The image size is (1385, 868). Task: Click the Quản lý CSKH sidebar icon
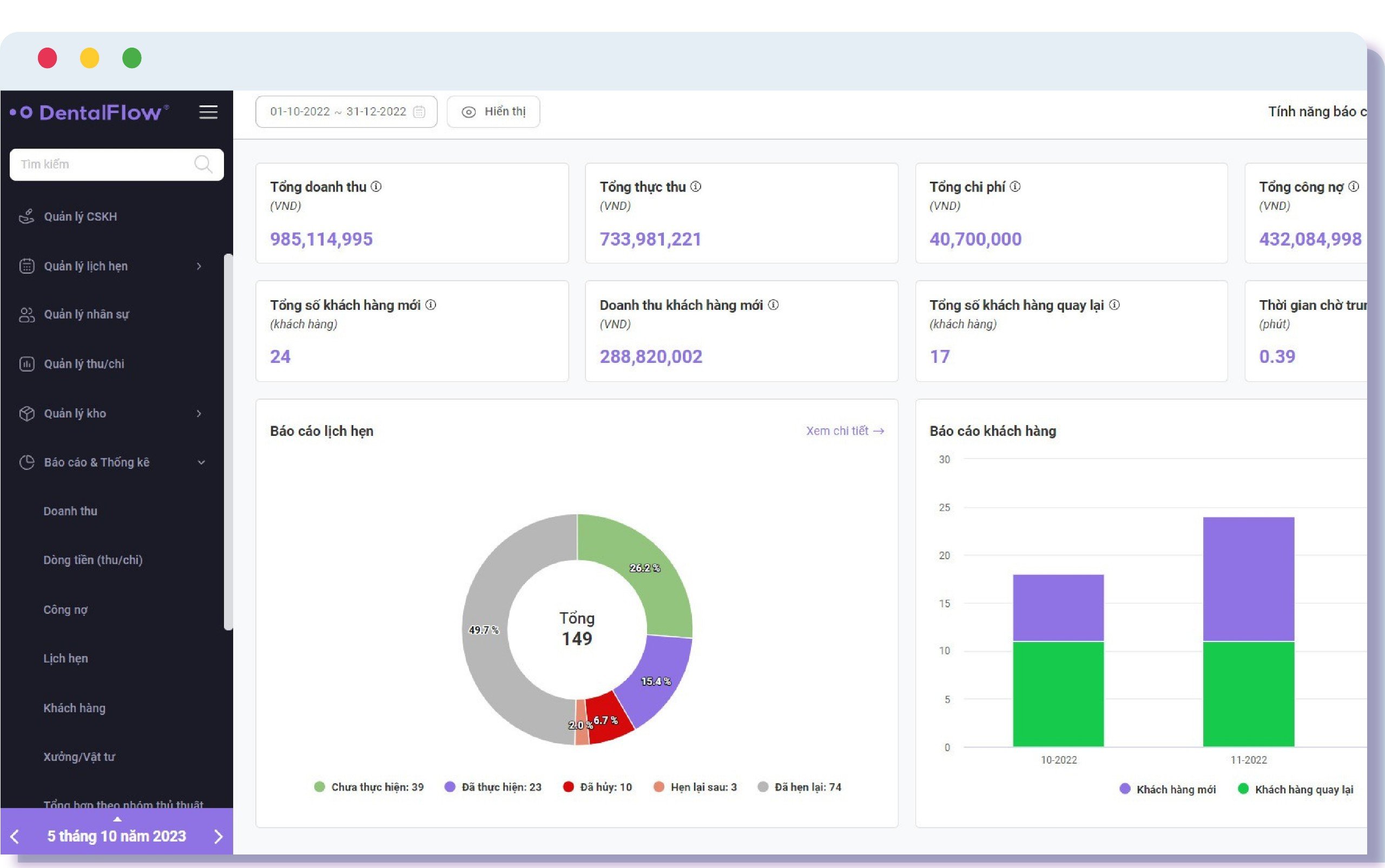click(x=27, y=216)
